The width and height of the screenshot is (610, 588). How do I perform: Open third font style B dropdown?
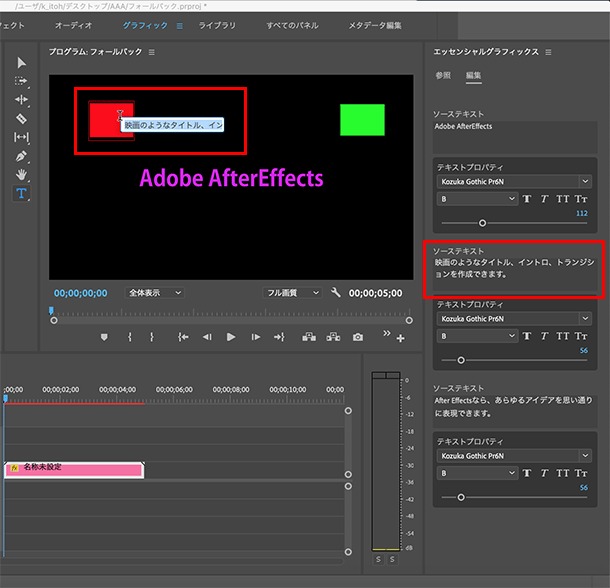[477, 473]
